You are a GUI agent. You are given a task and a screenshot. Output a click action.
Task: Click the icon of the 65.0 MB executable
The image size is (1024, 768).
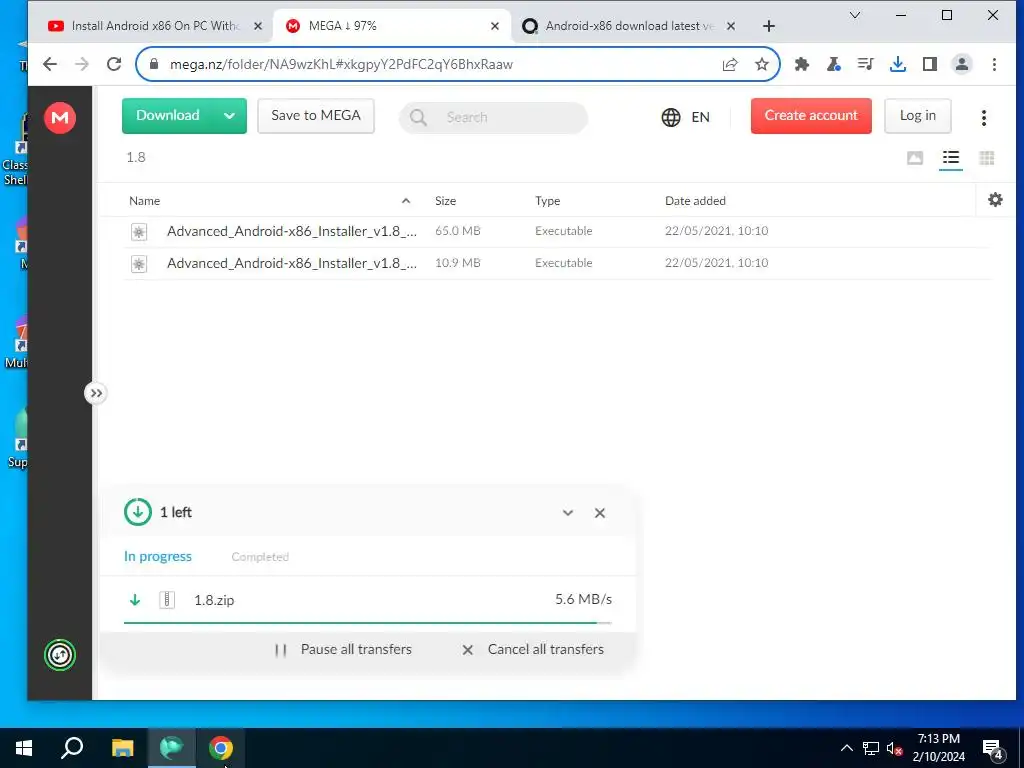[x=138, y=232]
